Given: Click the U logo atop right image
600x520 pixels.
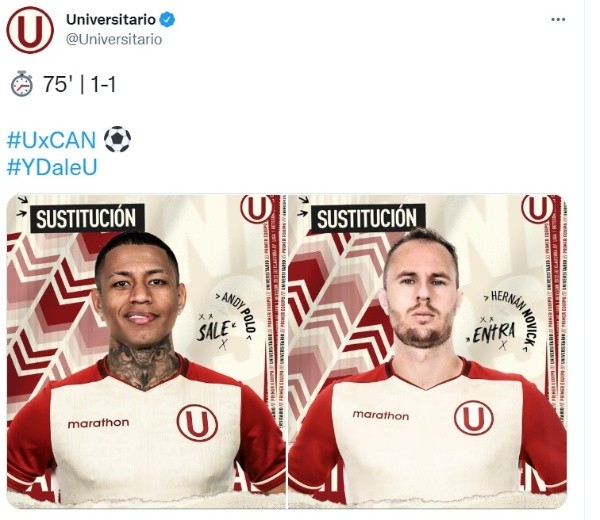Looking at the screenshot, I should [x=538, y=209].
